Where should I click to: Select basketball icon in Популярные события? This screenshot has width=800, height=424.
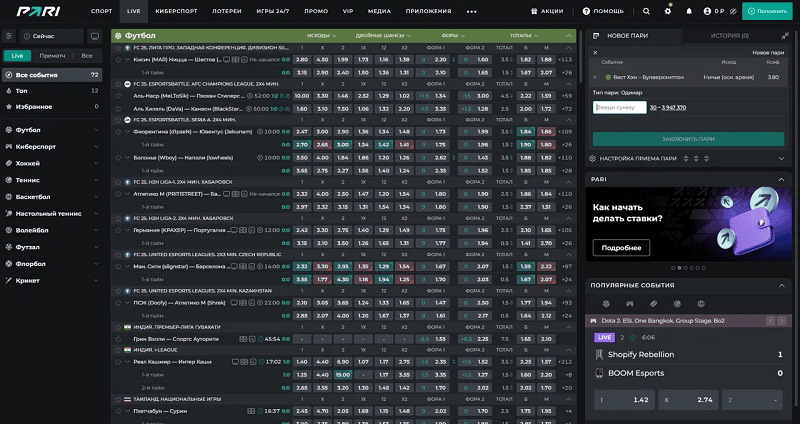click(701, 304)
